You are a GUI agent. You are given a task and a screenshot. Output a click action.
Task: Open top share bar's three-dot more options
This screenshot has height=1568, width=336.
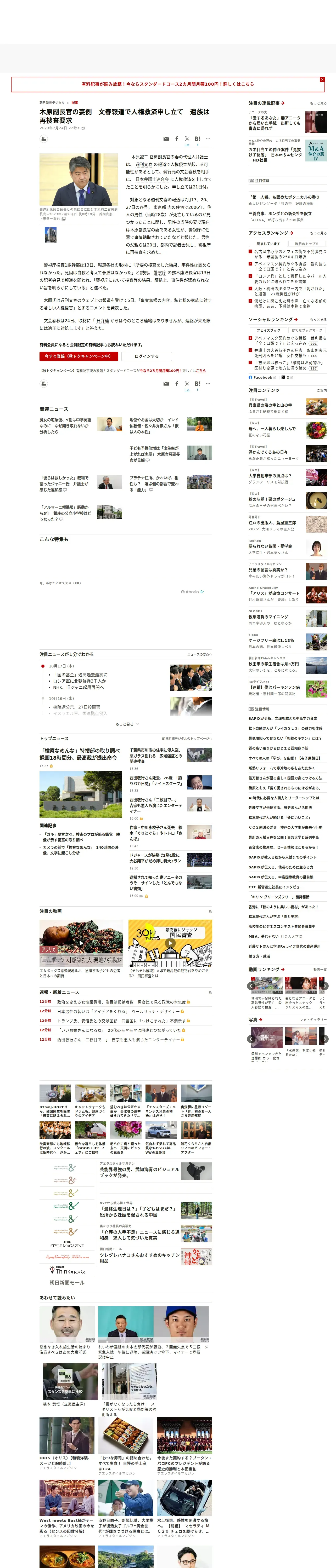pos(208,139)
